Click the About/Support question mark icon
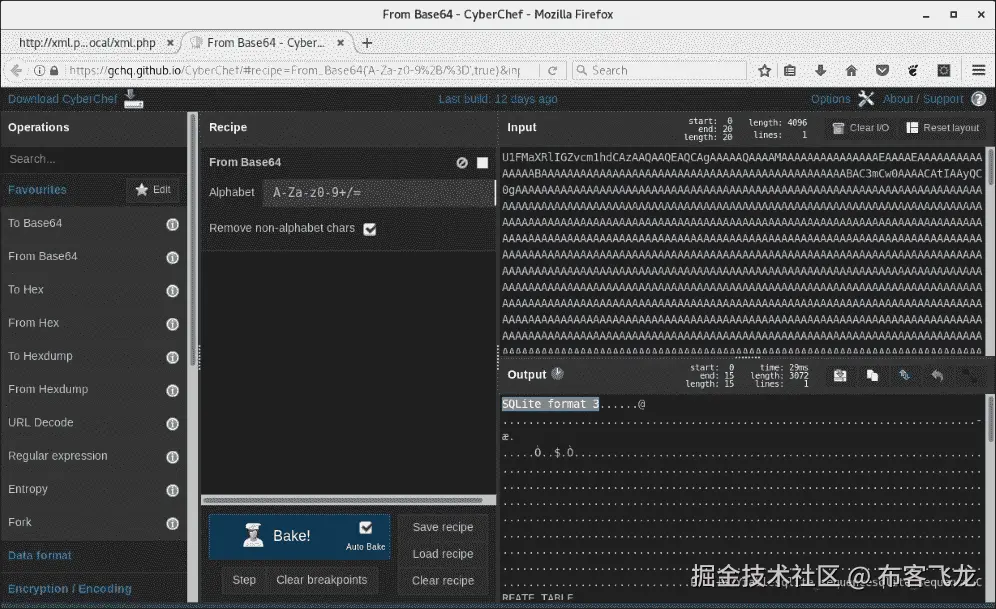 pos(979,99)
